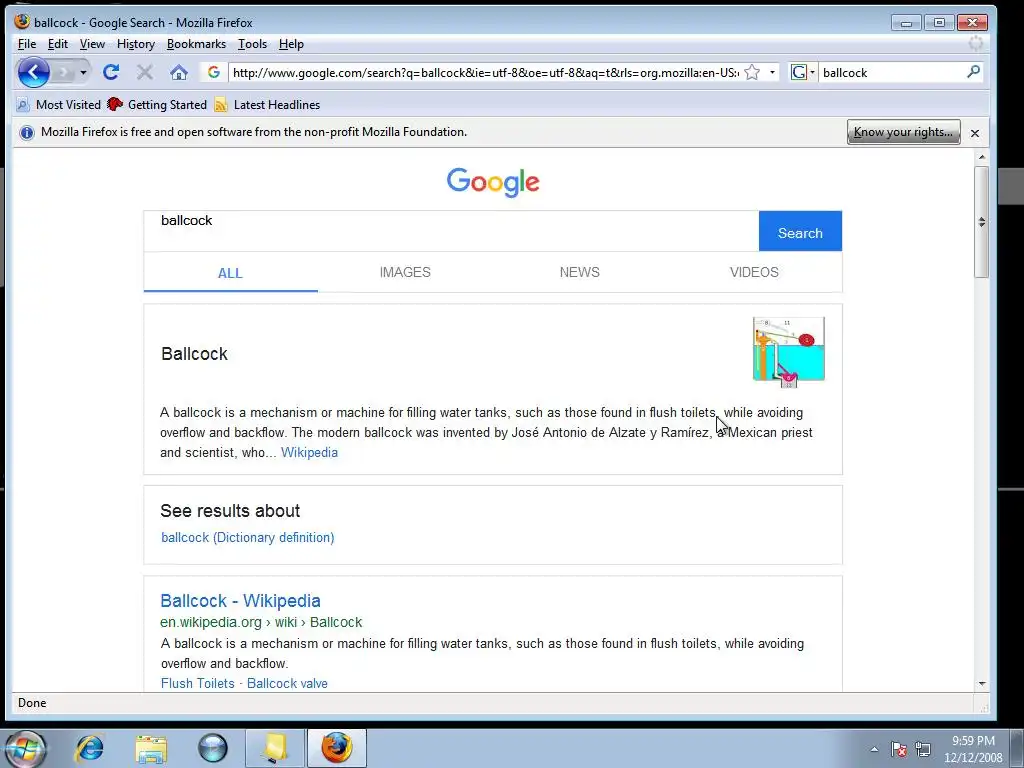Click the Google logo on the page
Viewport: 1024px width, 768px height.
(493, 182)
